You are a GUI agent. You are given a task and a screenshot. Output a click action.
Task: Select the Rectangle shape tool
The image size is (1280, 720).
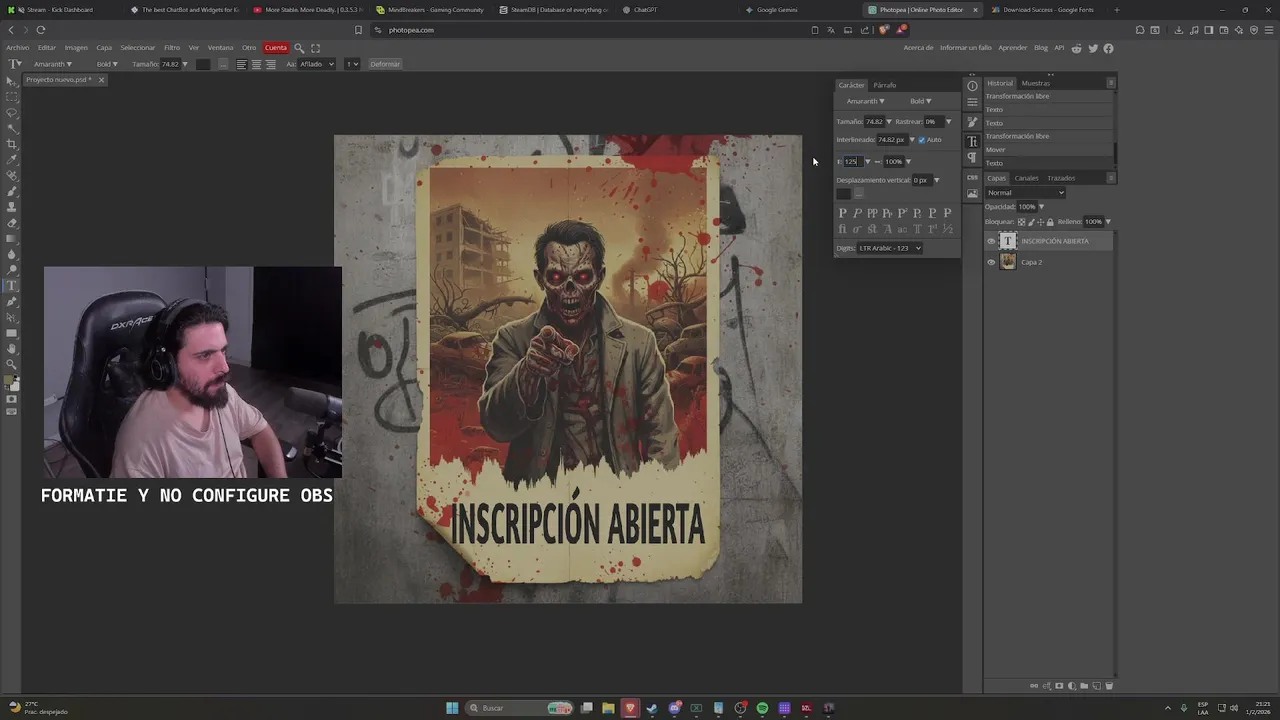pyautogui.click(x=12, y=333)
